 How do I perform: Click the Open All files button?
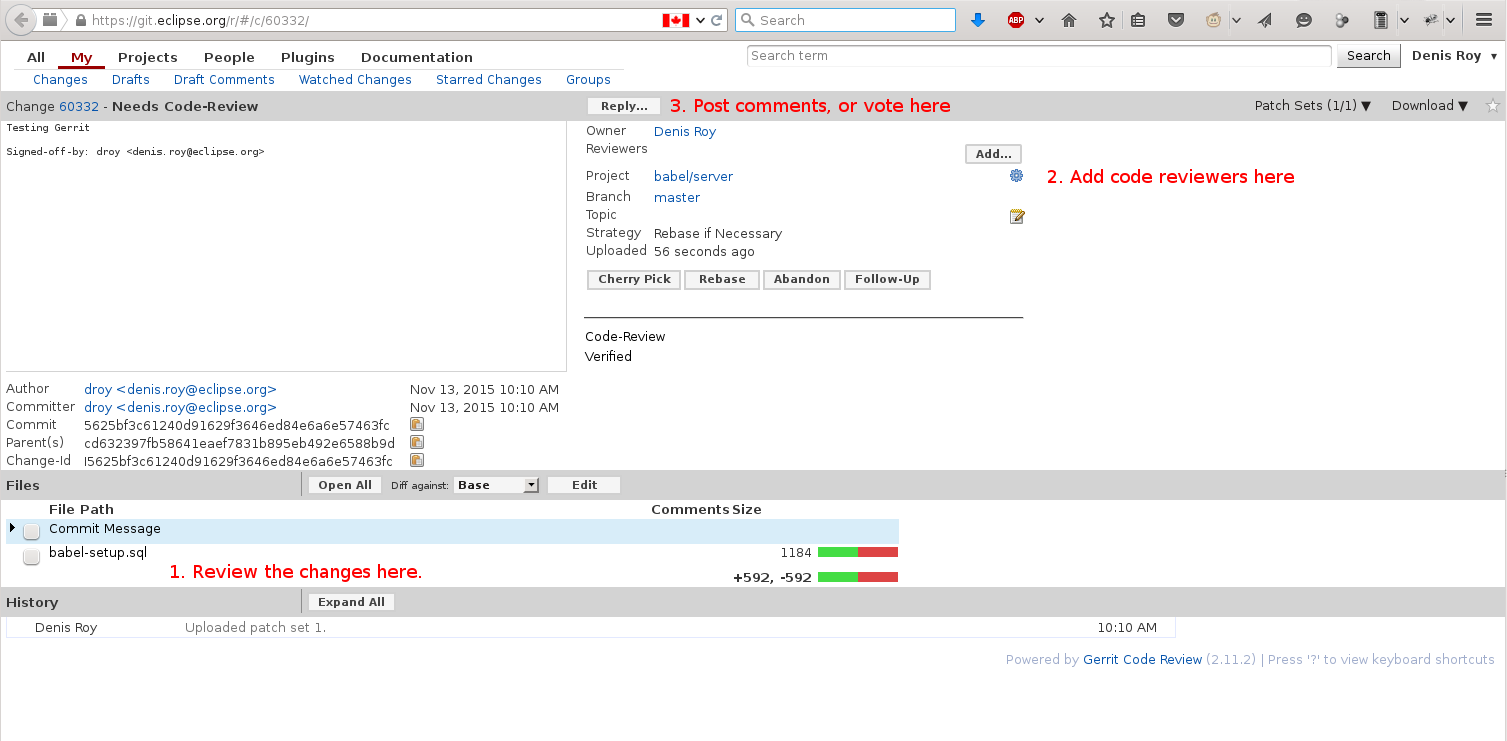coord(345,485)
